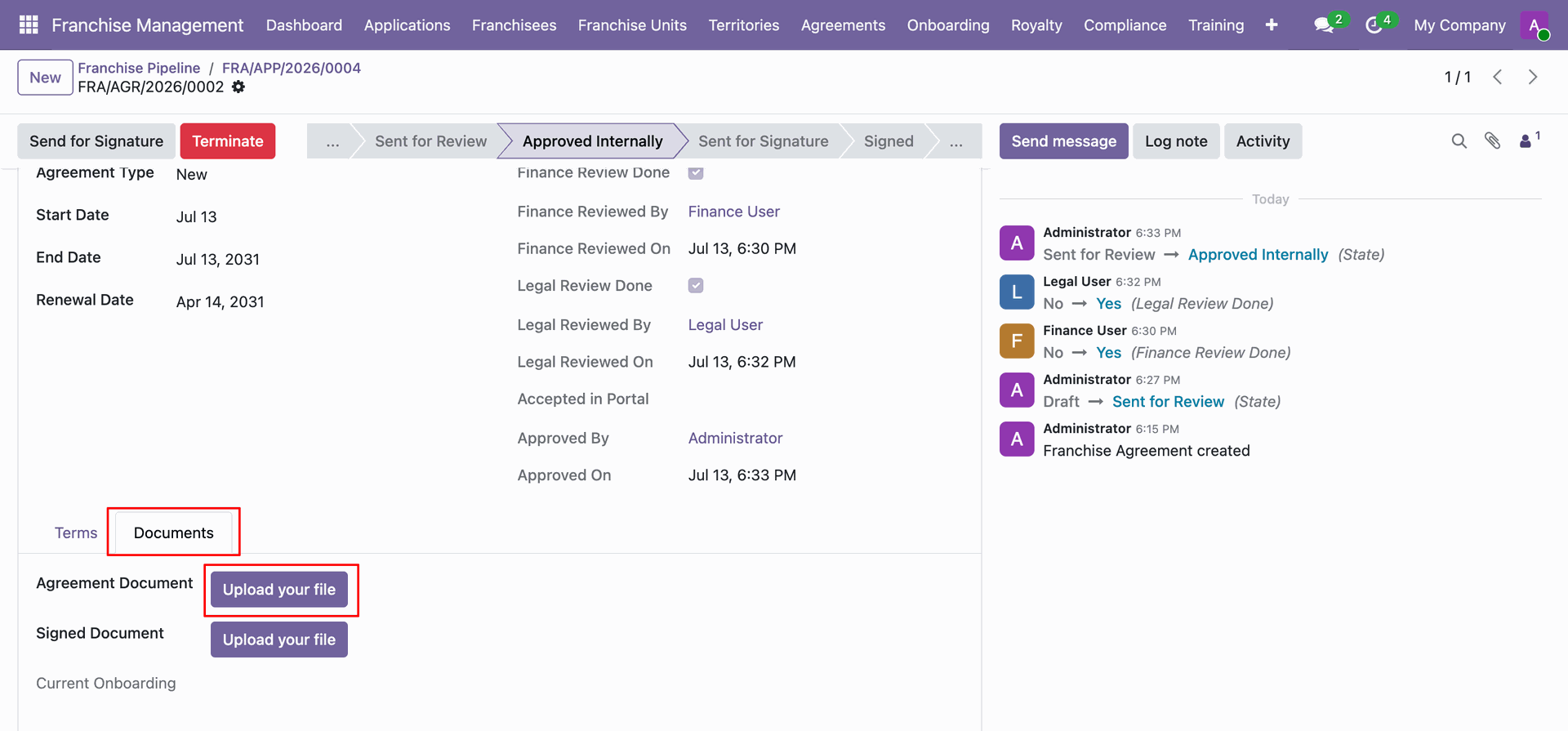
Task: Open My Company switcher
Action: pos(1459,25)
